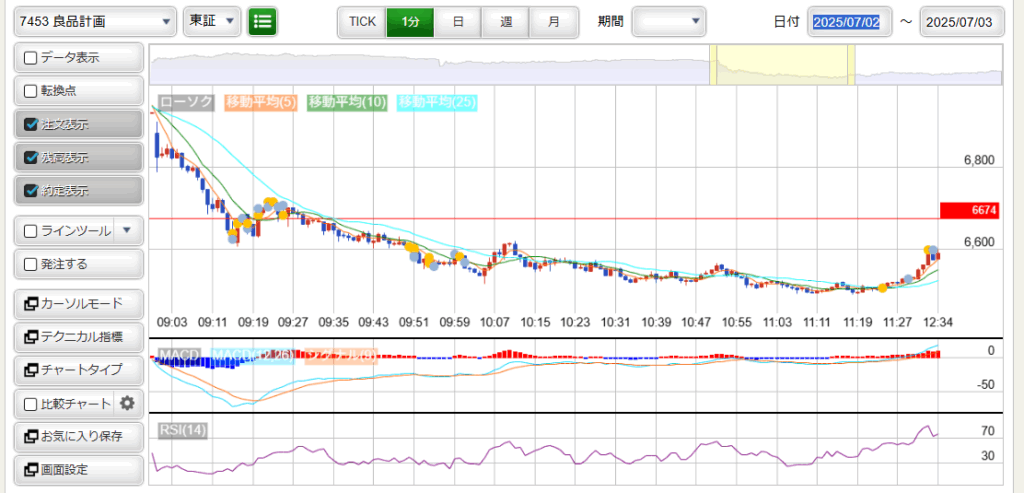The height and width of the screenshot is (493, 1024).
Task: Click the ローソク legend label
Action: click(x=186, y=102)
